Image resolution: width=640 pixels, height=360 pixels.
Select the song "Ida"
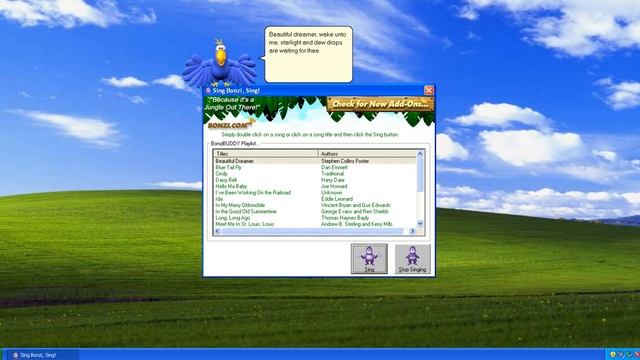point(219,199)
